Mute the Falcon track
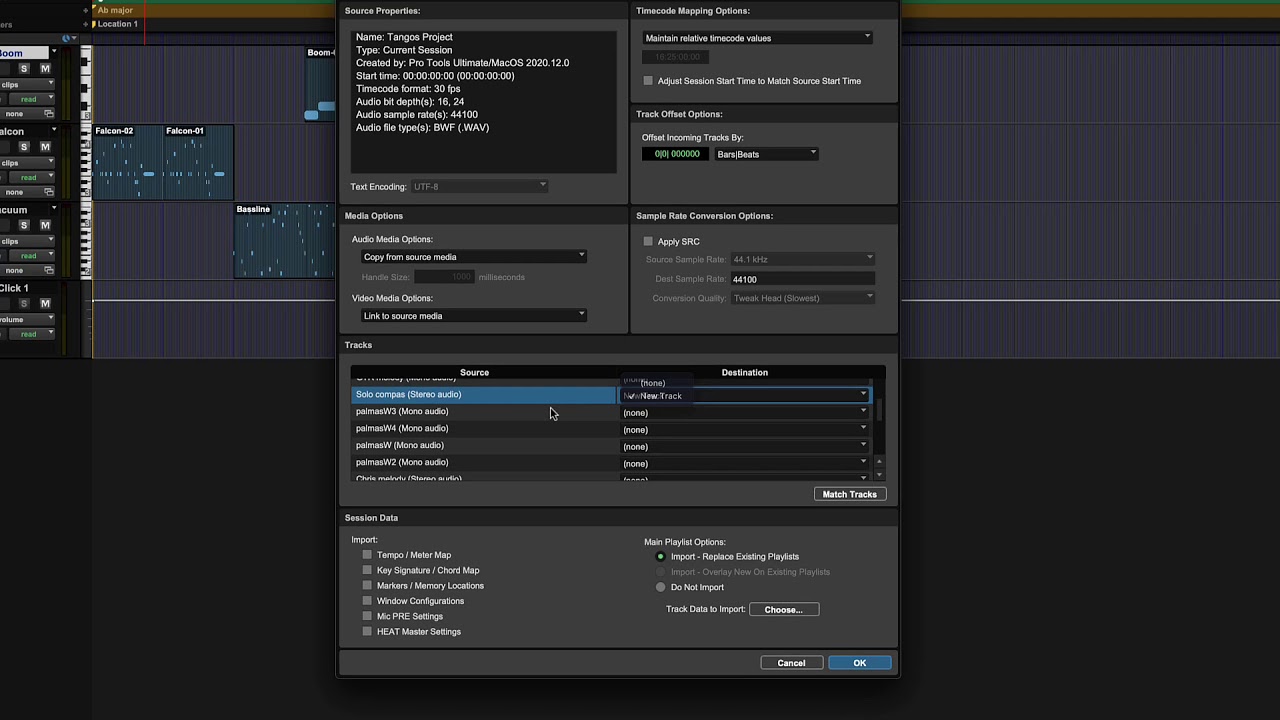The width and height of the screenshot is (1280, 720). pos(45,147)
